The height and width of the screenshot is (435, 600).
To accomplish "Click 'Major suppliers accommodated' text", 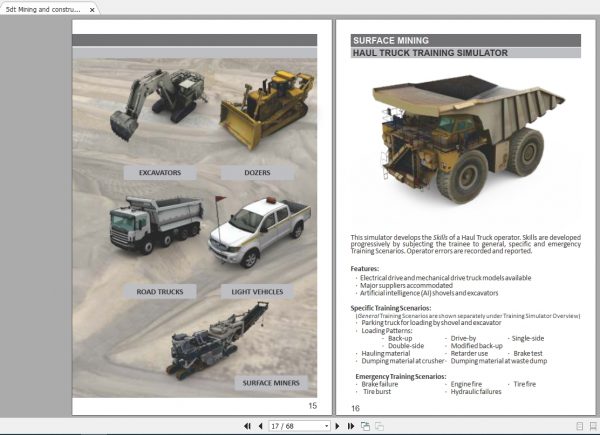I will (x=406, y=285).
